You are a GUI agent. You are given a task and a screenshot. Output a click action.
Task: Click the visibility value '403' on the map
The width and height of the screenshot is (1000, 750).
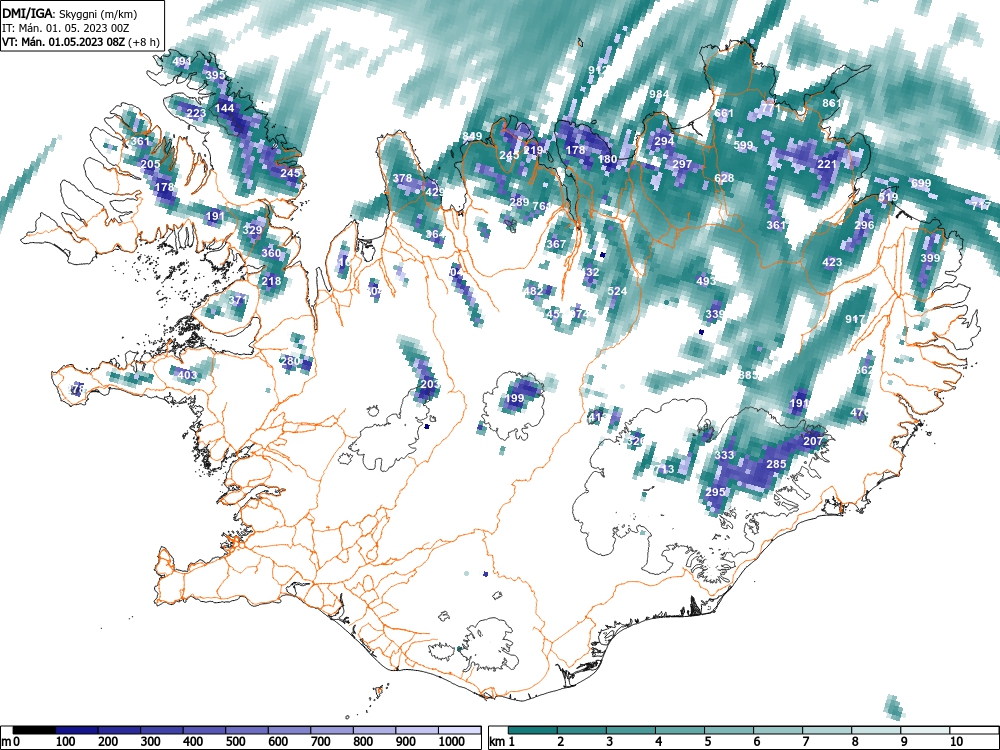187,375
